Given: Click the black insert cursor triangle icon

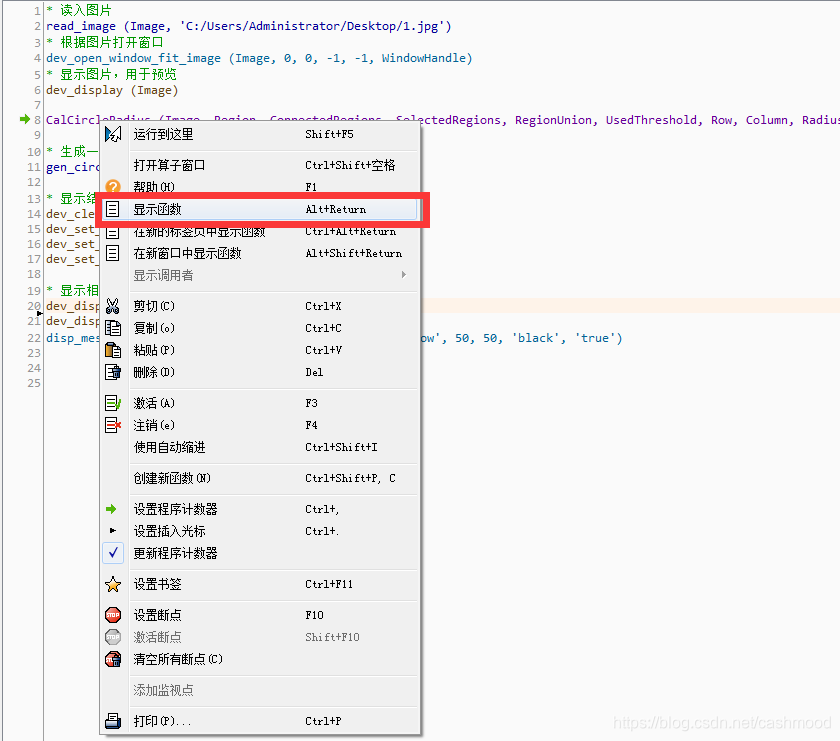Looking at the screenshot, I should (x=112, y=530).
